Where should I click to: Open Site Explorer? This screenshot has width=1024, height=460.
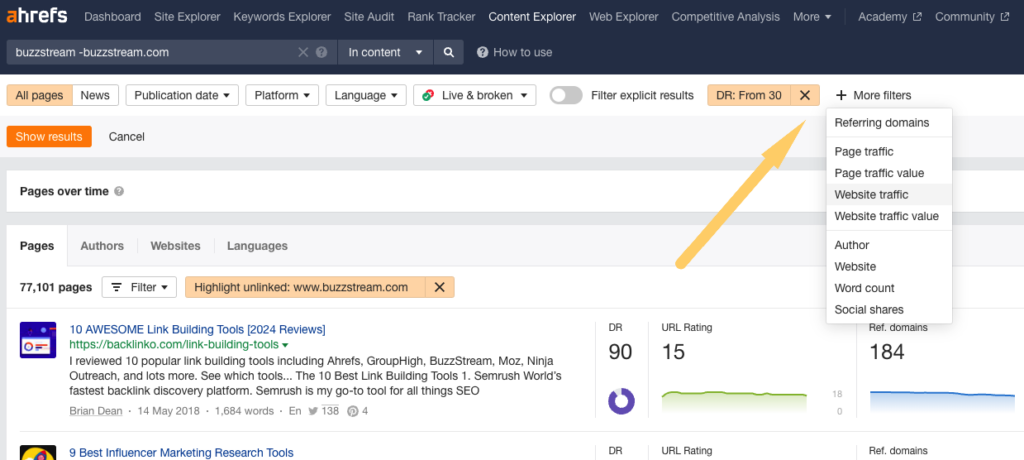click(x=187, y=17)
